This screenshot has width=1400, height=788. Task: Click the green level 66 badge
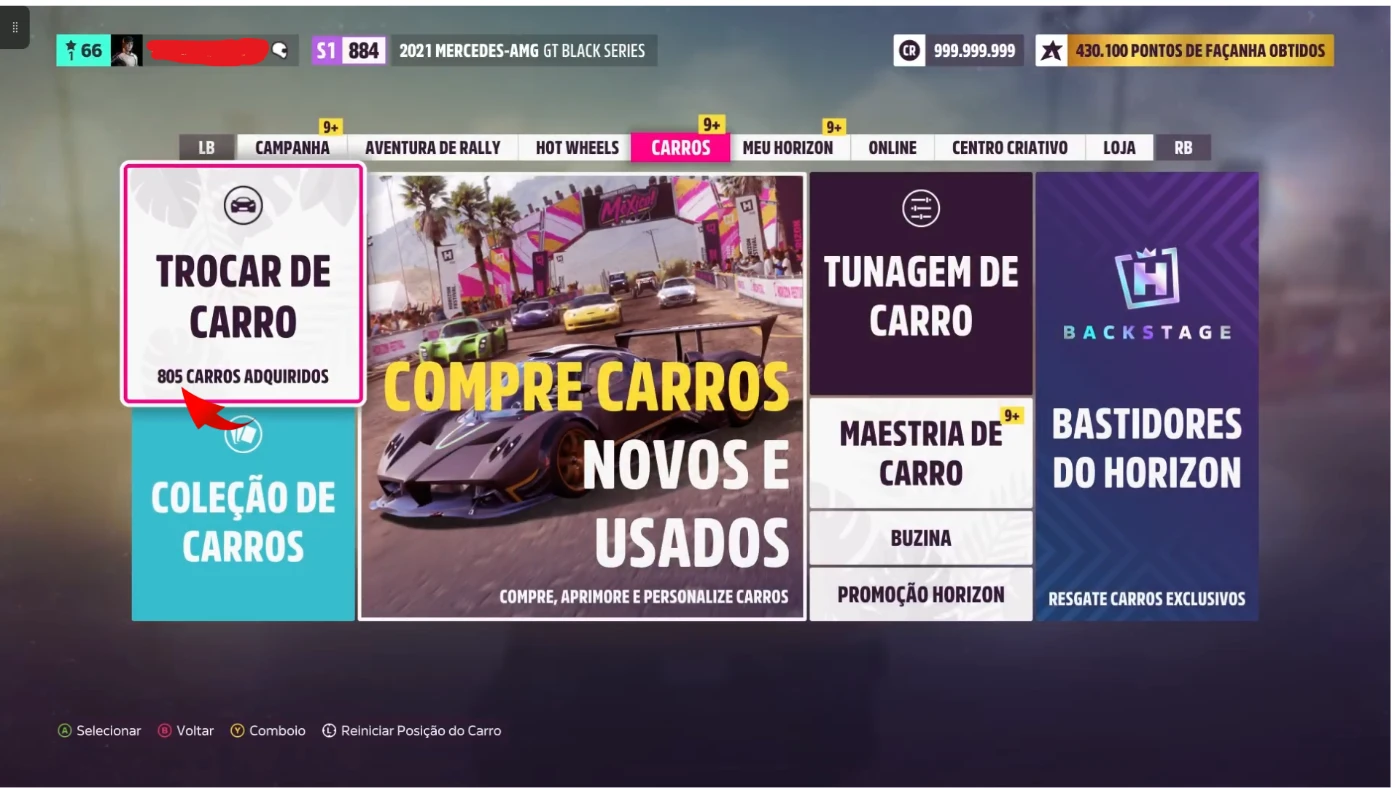[x=83, y=51]
